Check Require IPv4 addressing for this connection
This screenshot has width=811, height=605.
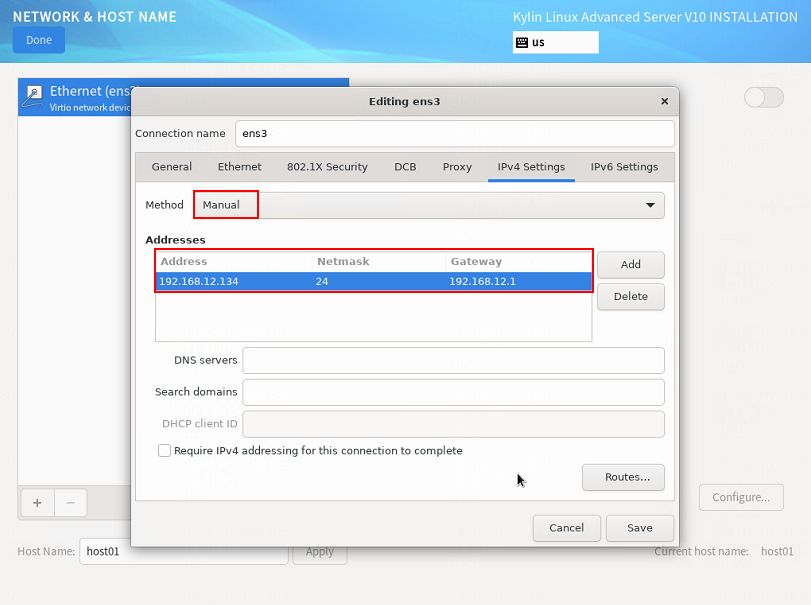(x=164, y=450)
